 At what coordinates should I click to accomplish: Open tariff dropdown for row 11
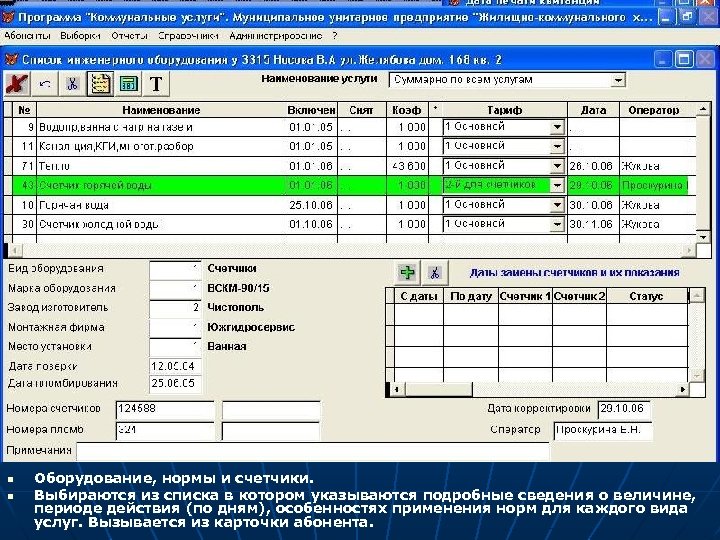tap(557, 146)
